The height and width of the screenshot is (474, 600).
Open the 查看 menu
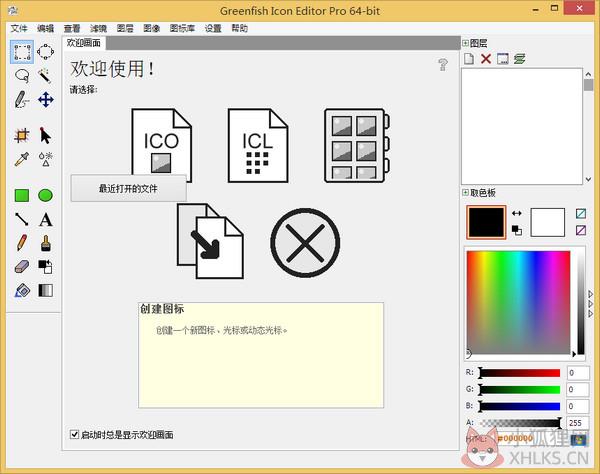[72, 28]
